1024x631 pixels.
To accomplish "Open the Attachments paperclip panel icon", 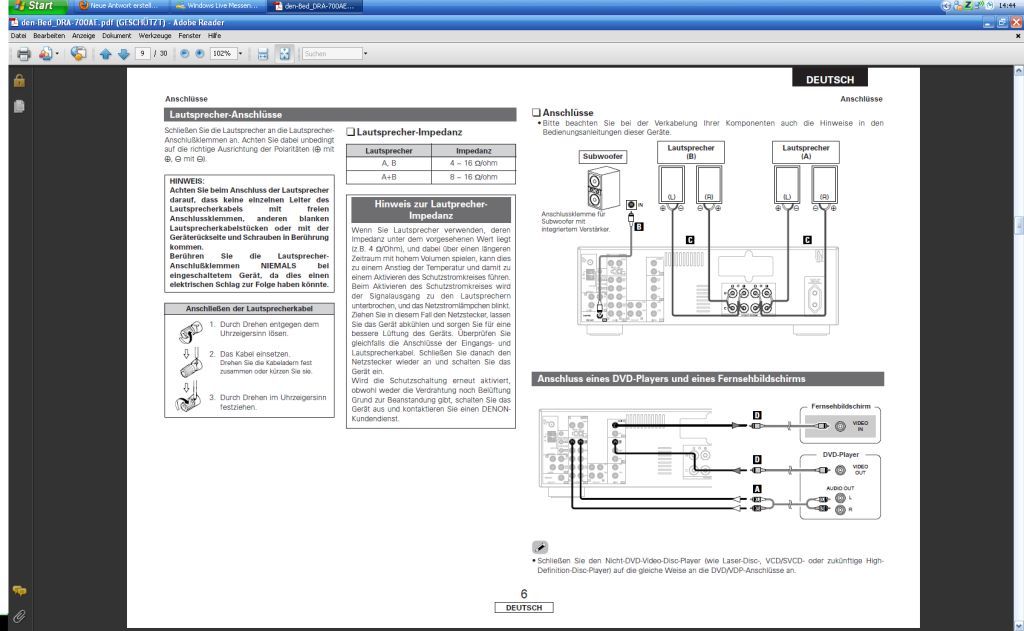I will tap(19, 616).
